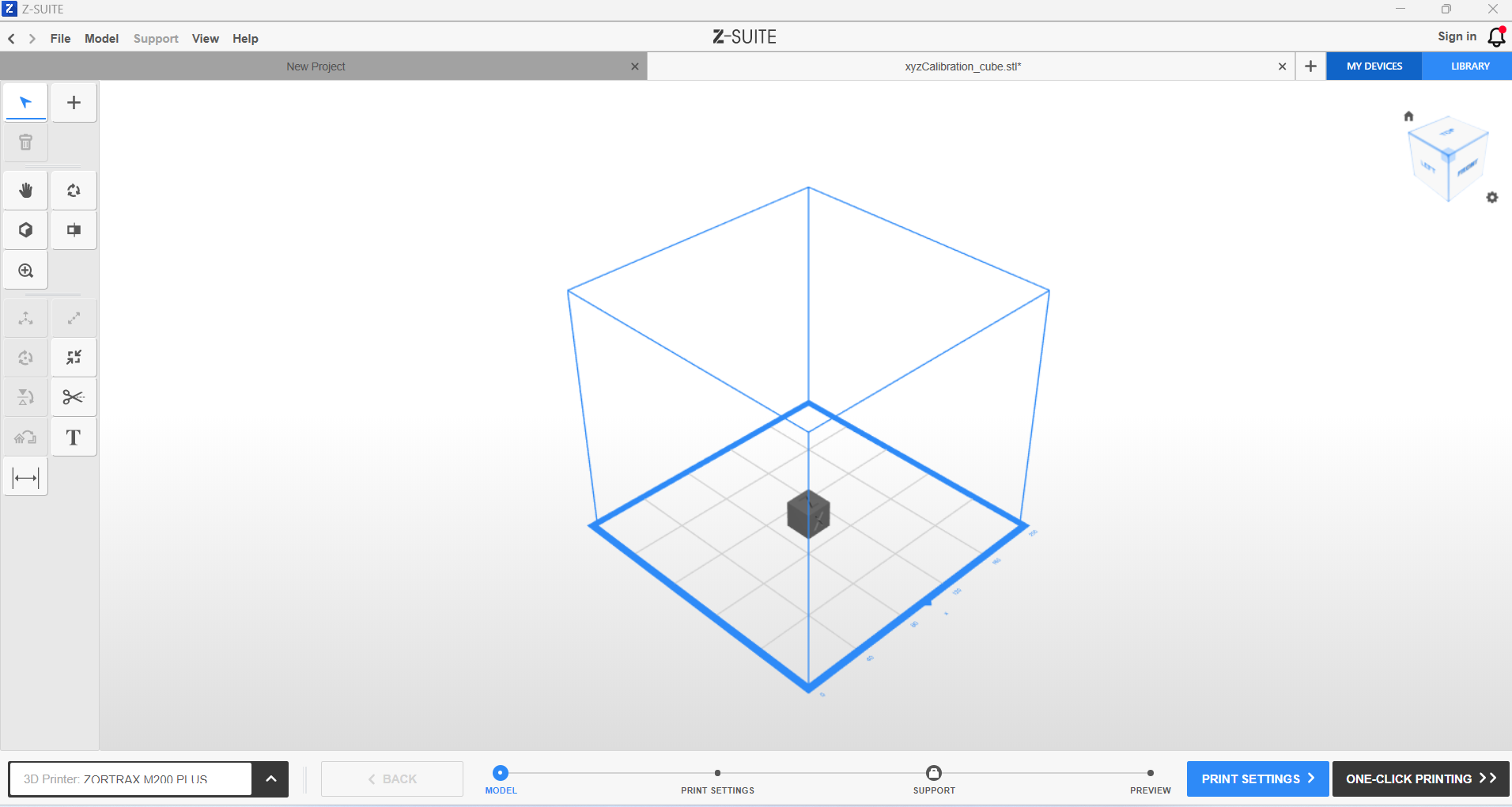The image size is (1512, 807).
Task: Select the arrow selection tool
Action: click(26, 103)
